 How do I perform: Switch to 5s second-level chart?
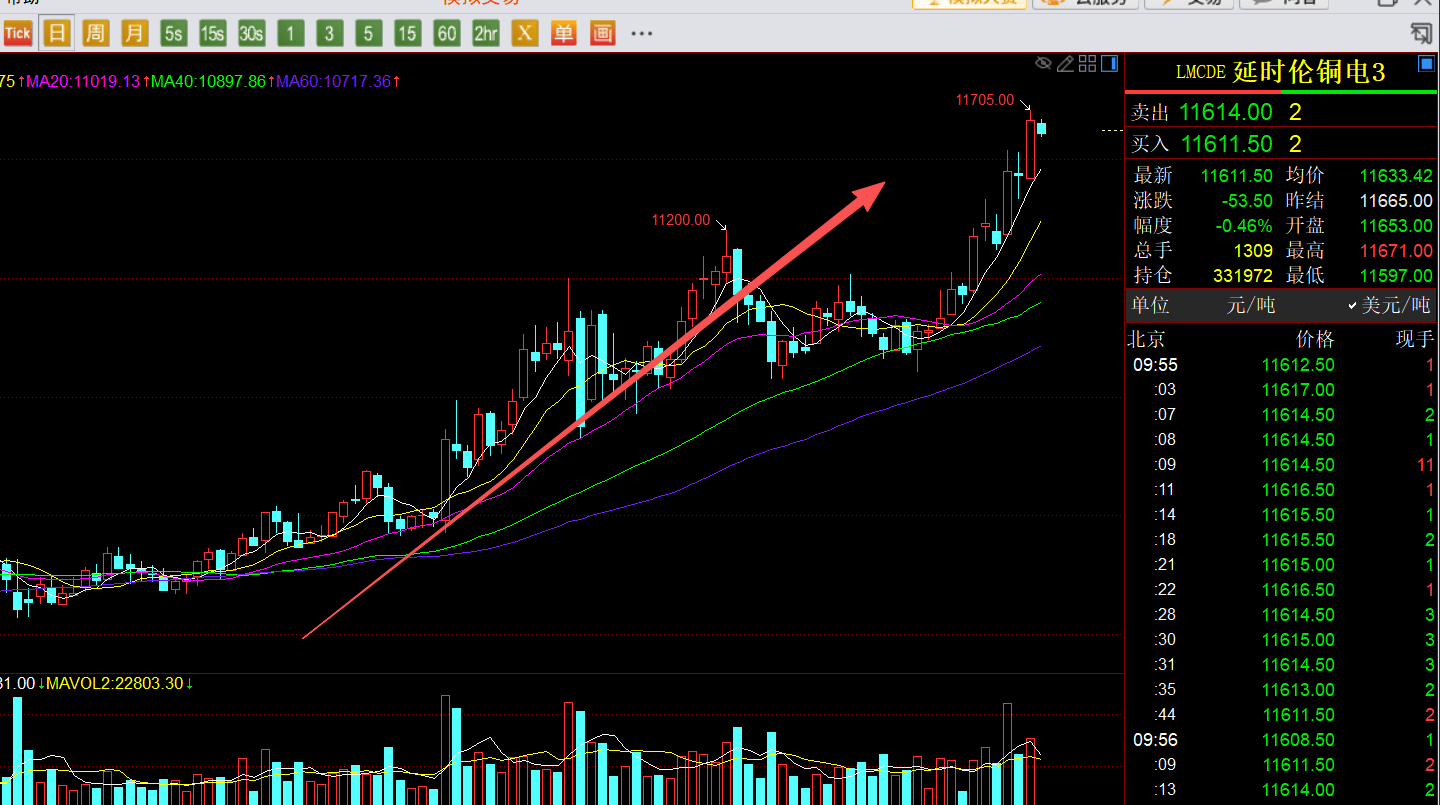pos(173,34)
